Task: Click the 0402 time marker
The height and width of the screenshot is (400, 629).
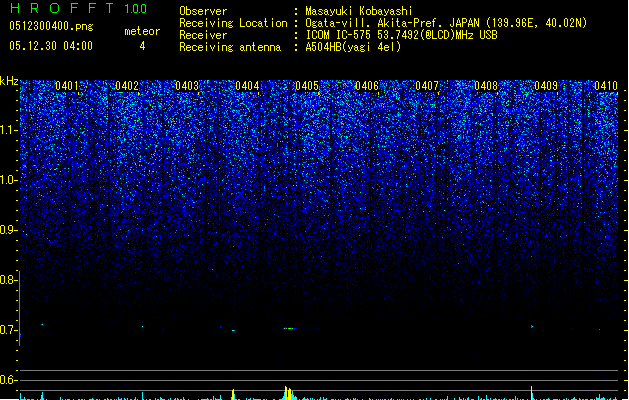Action: point(127,86)
